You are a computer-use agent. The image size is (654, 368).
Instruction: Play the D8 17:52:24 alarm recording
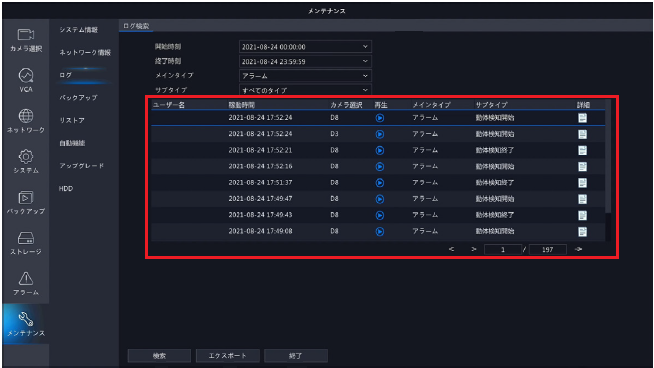point(380,118)
